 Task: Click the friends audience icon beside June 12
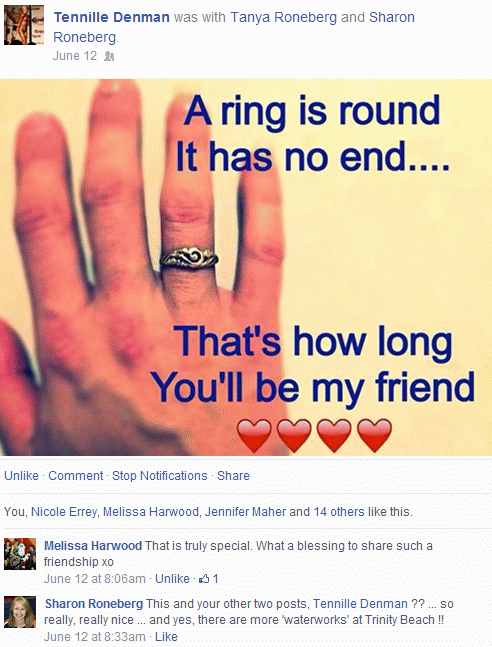[x=109, y=56]
